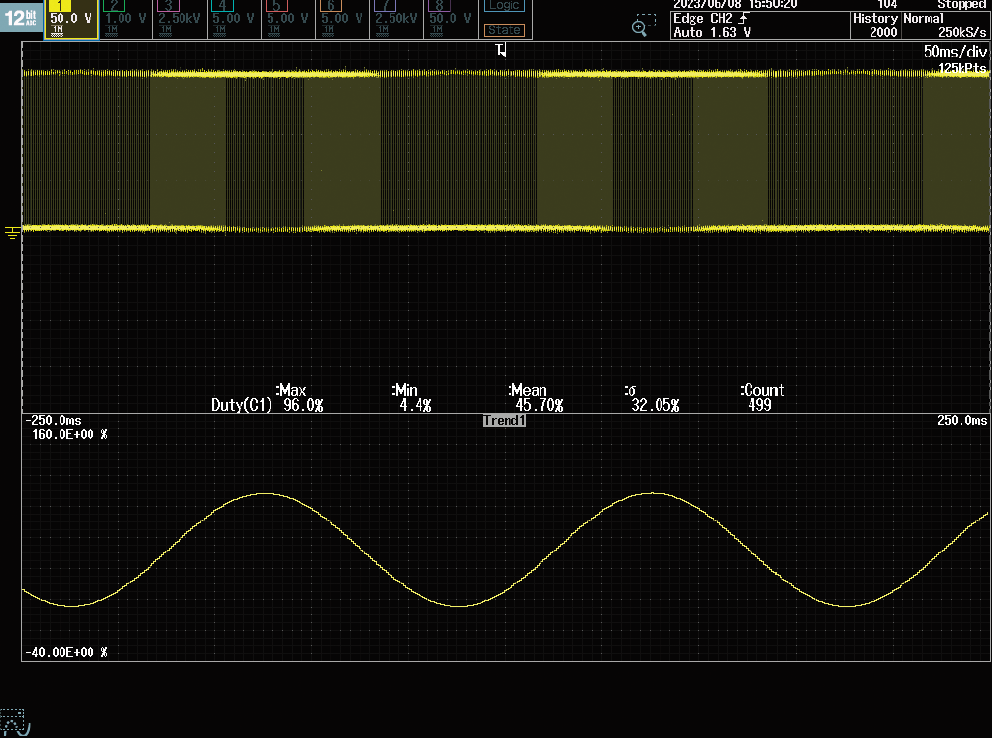The width and height of the screenshot is (992, 738).
Task: Enable channel 5
Action: [x=288, y=19]
